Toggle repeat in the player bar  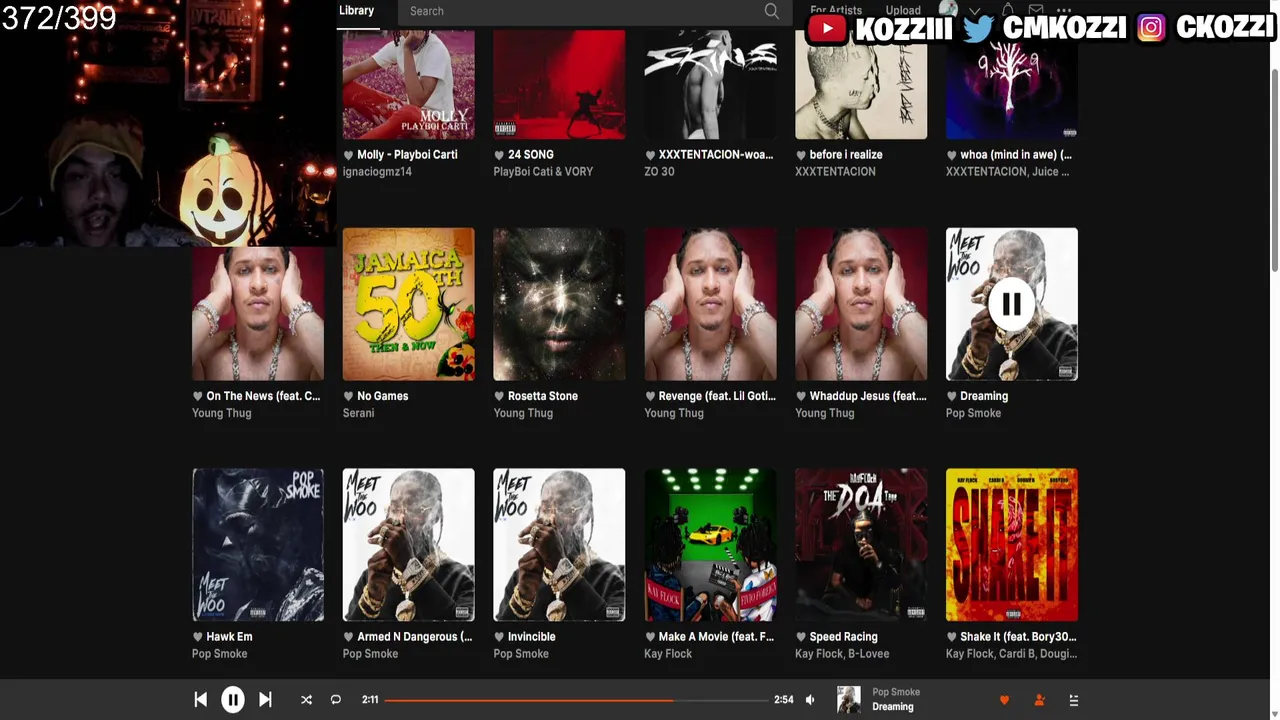coord(336,700)
